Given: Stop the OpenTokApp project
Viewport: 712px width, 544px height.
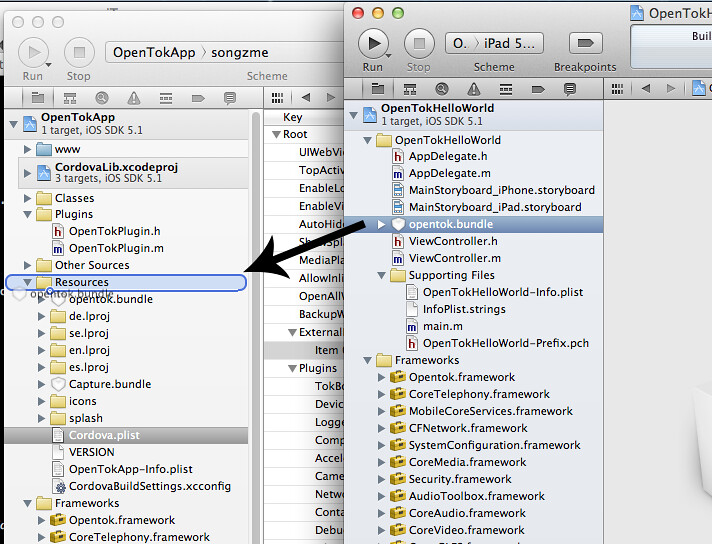Looking at the screenshot, I should [x=79, y=53].
